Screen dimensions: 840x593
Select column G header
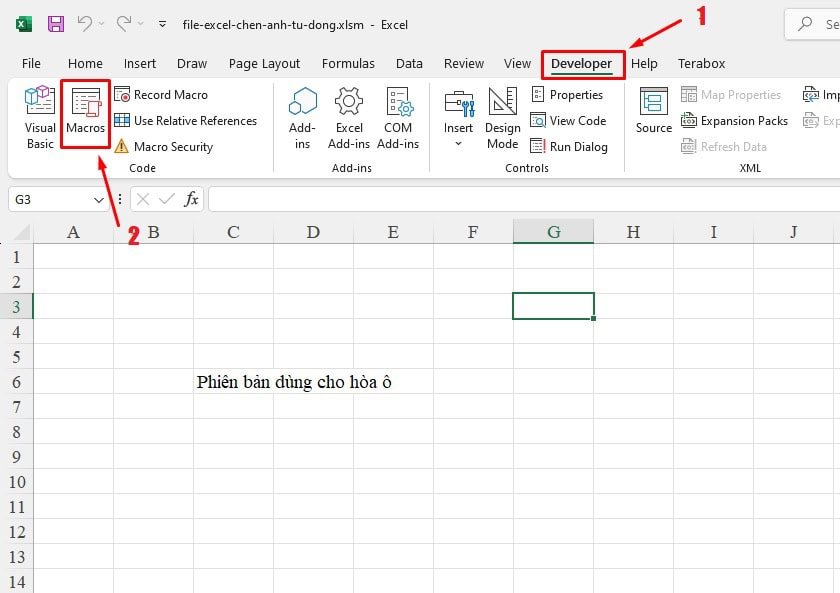tap(553, 232)
